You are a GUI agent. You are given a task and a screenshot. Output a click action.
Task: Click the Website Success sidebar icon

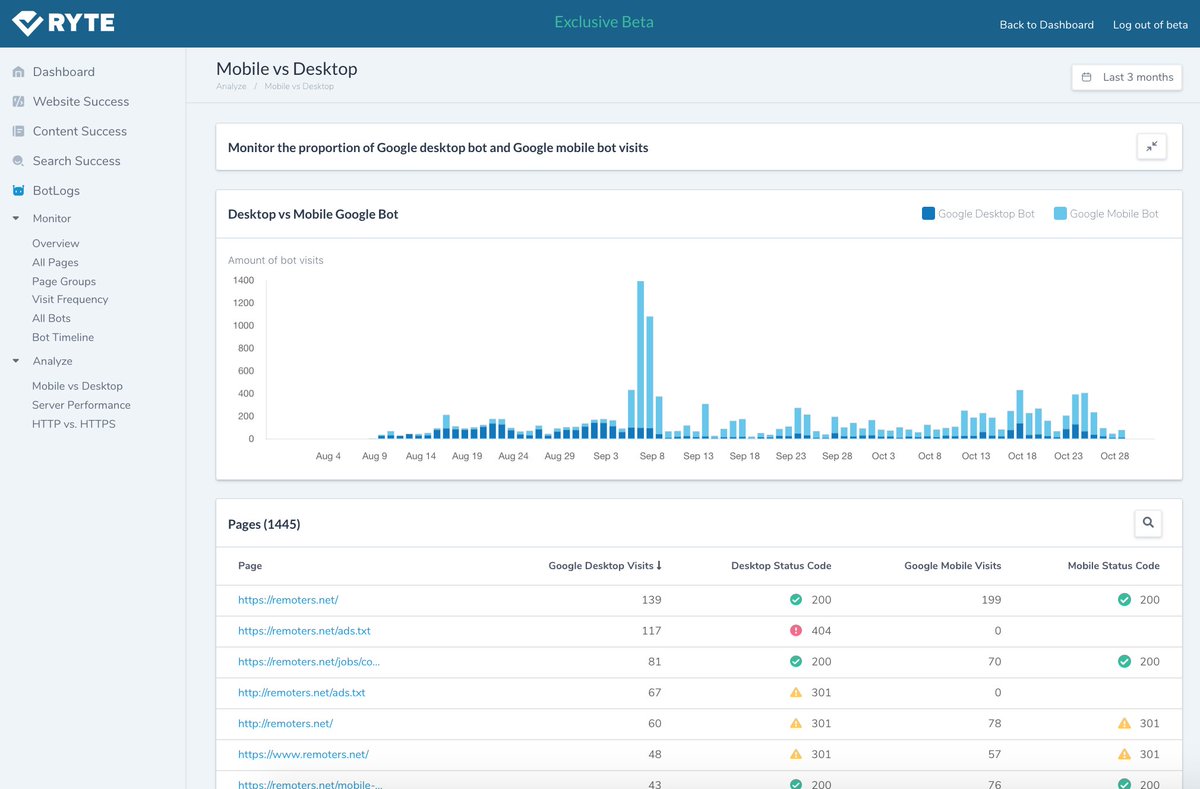[18, 102]
